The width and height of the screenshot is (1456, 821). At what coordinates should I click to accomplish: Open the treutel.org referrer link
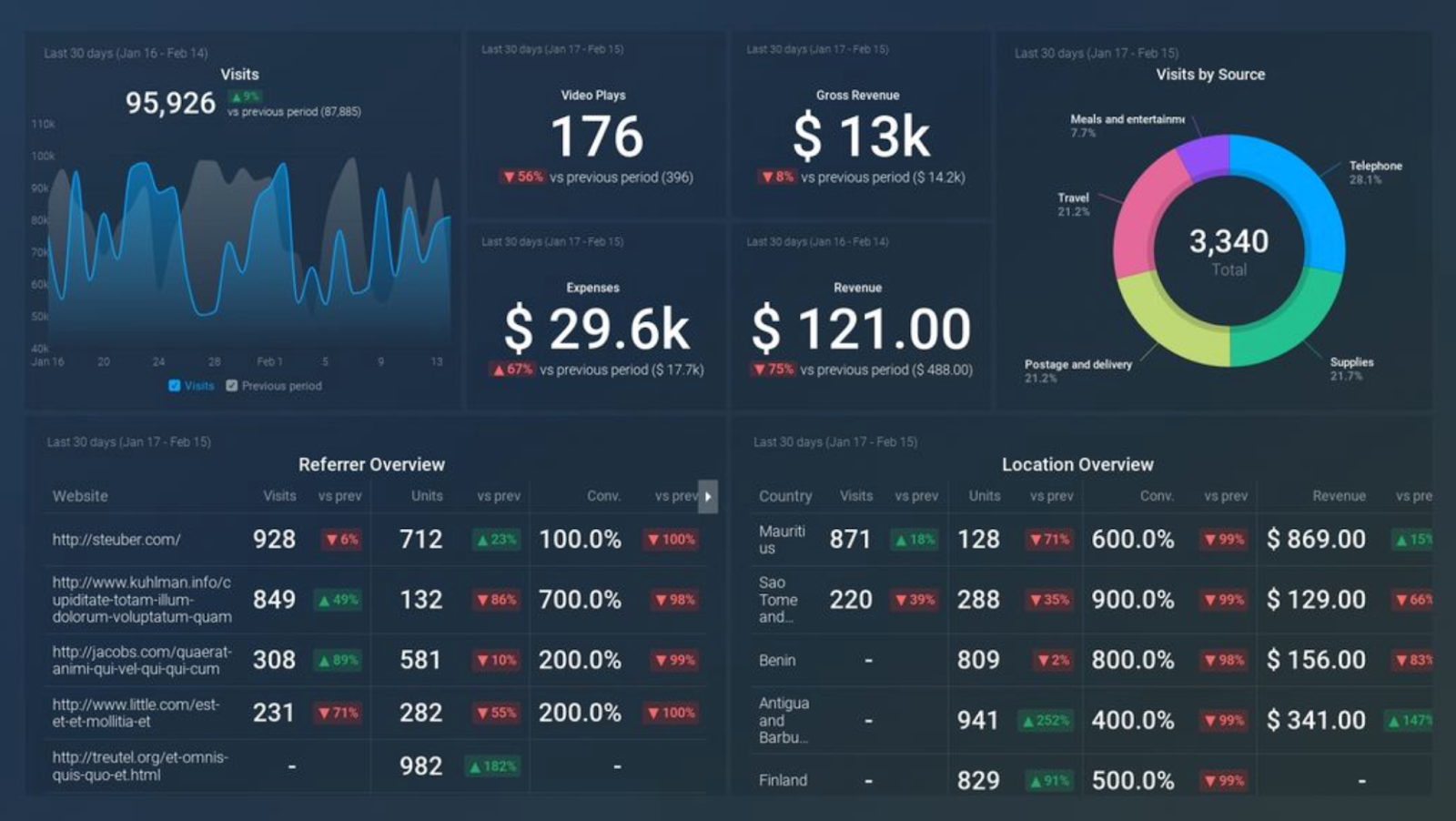(x=140, y=766)
